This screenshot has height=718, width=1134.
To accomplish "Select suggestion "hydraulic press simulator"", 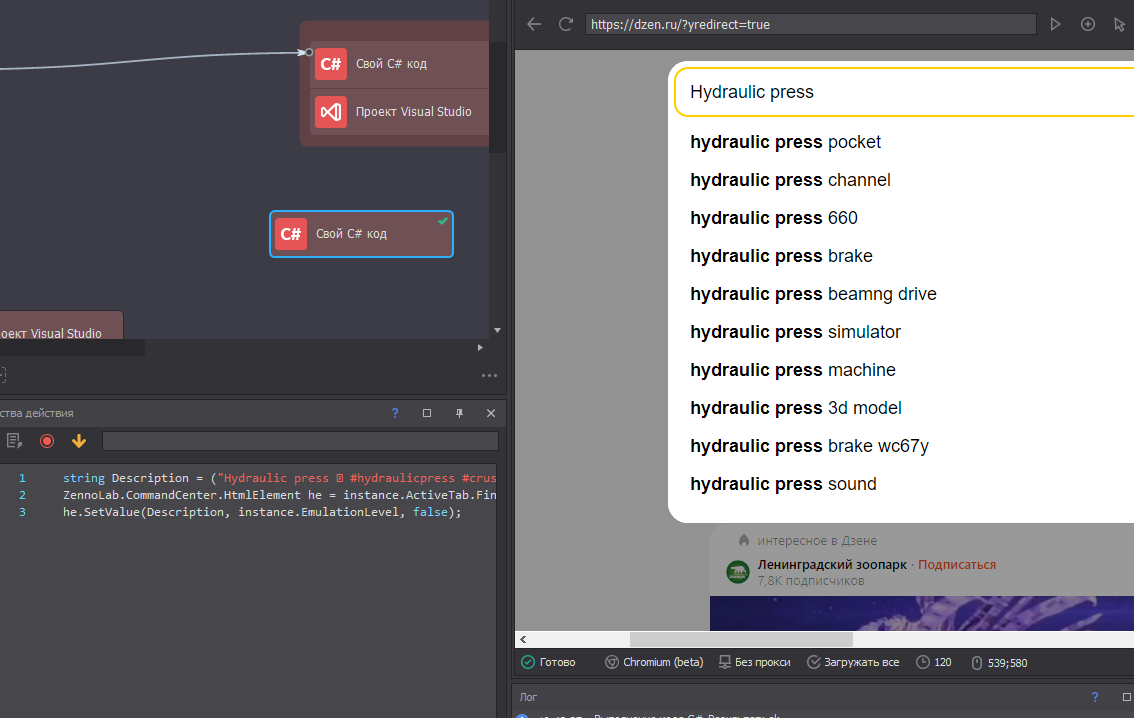I will (x=795, y=332).
